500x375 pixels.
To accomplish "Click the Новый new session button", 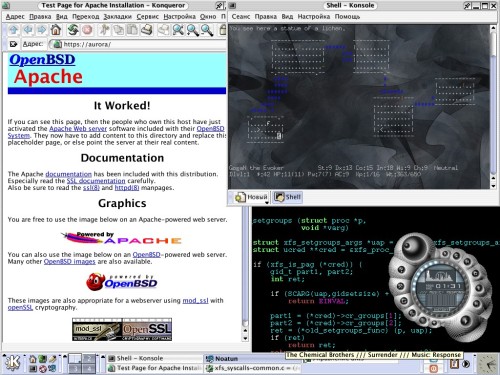I will [251, 197].
